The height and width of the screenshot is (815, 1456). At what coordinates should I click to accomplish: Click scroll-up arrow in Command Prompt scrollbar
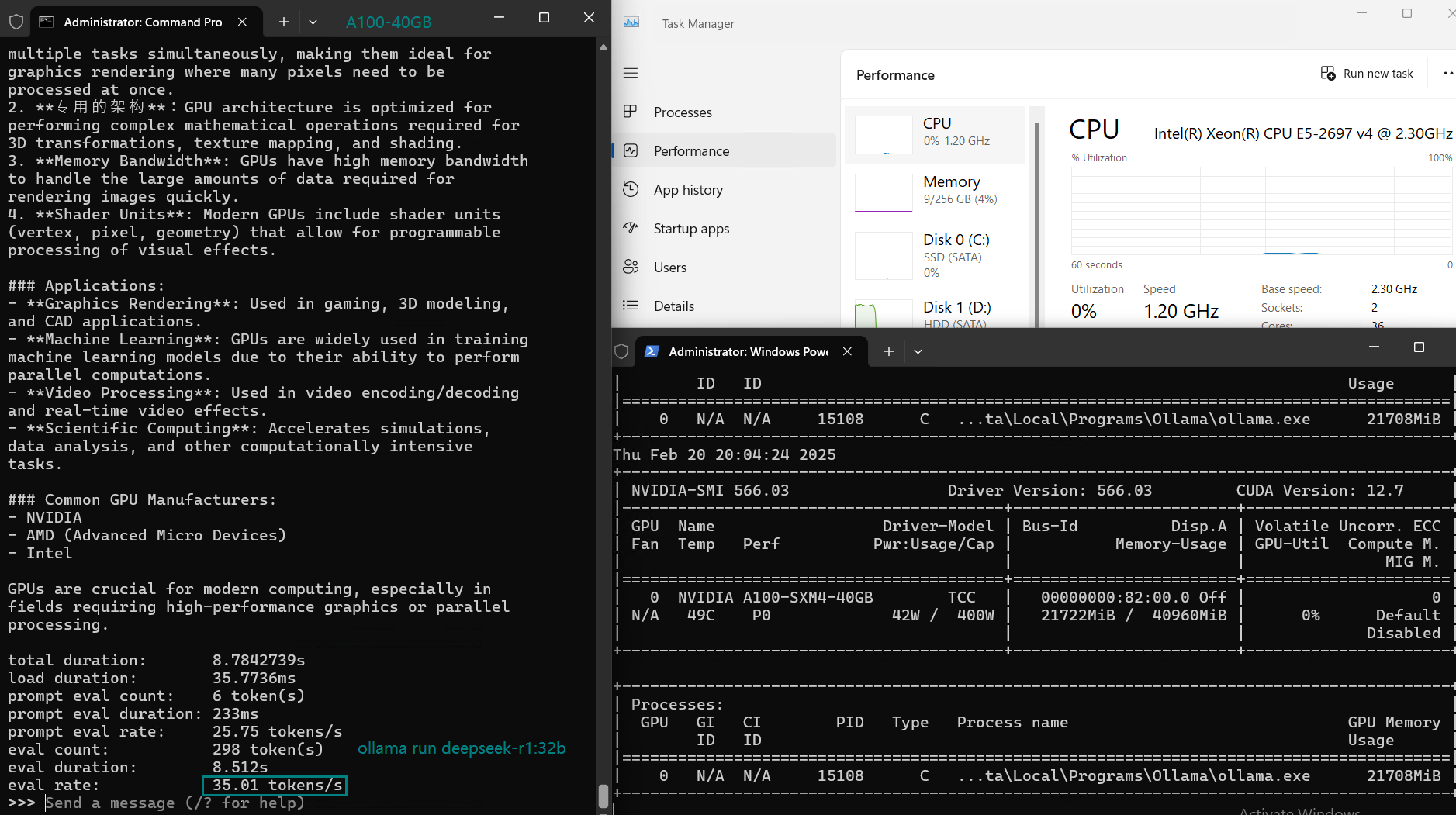point(603,47)
